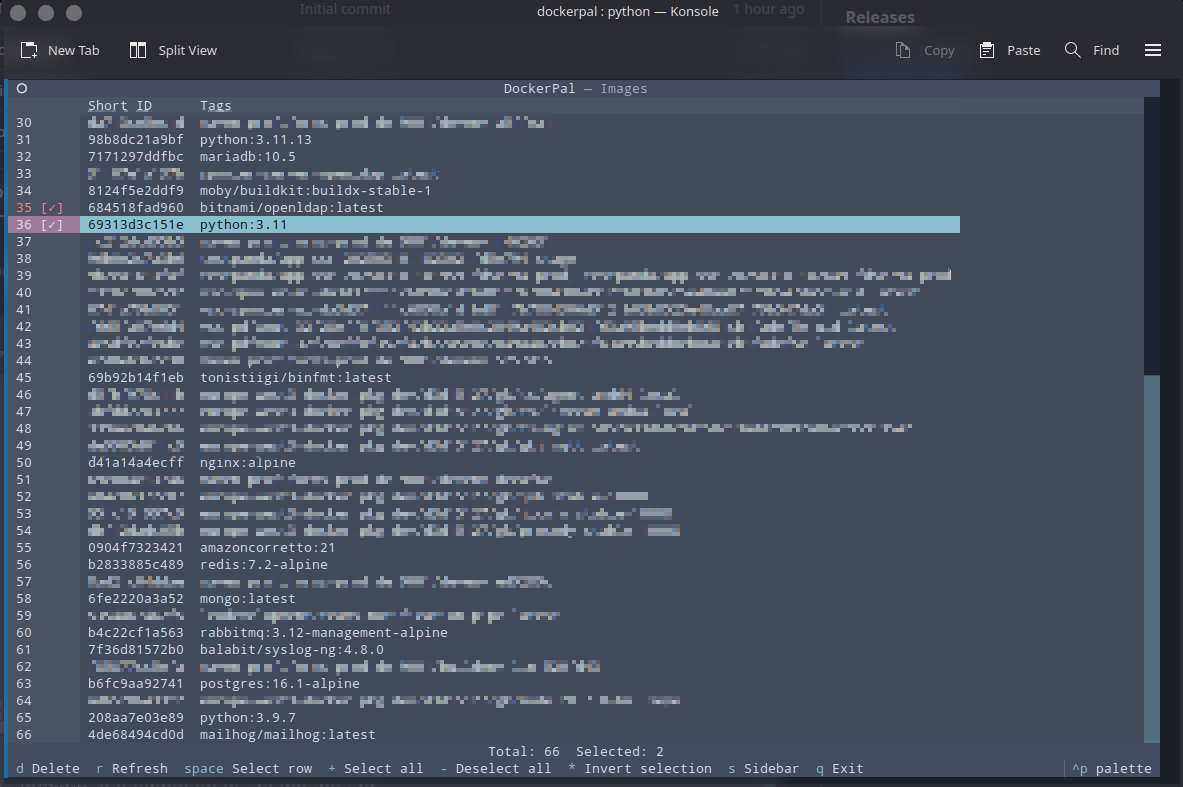Select the tonistiigi/binfmt:latest row

pyautogui.click(x=484, y=377)
